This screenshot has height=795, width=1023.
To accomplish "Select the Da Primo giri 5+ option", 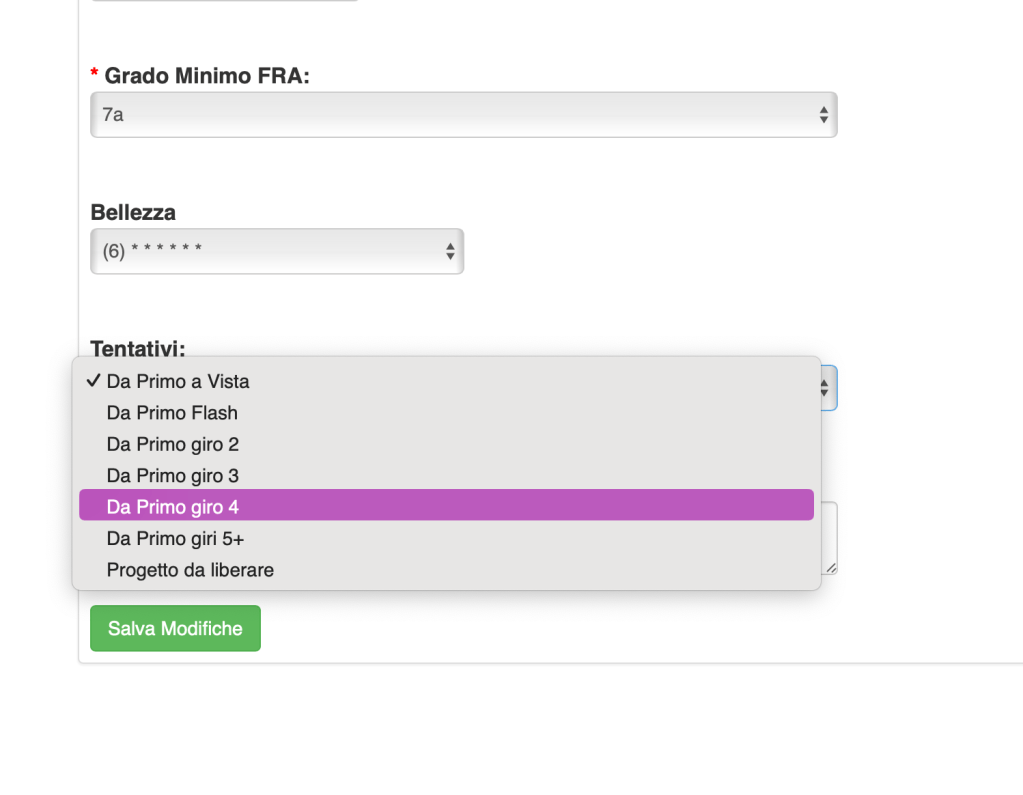I will click(176, 539).
